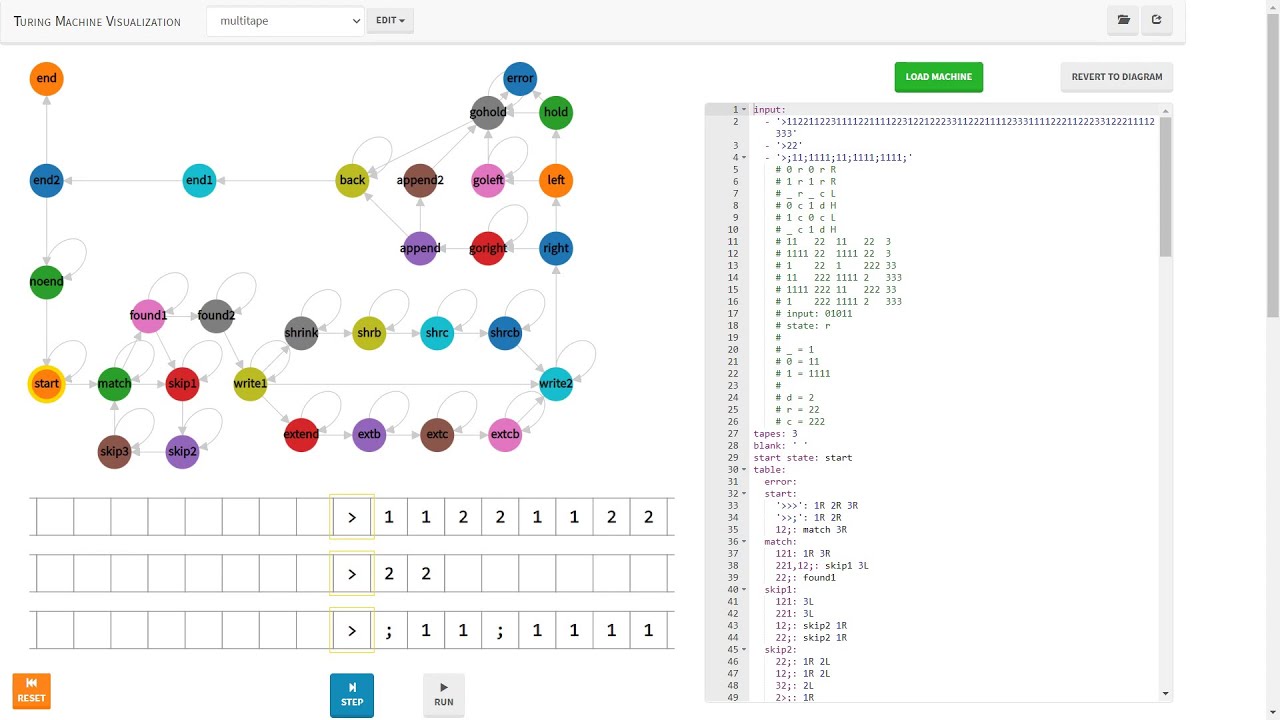Collapse fold arrow at line 30
The height and width of the screenshot is (720, 1280).
(744, 470)
